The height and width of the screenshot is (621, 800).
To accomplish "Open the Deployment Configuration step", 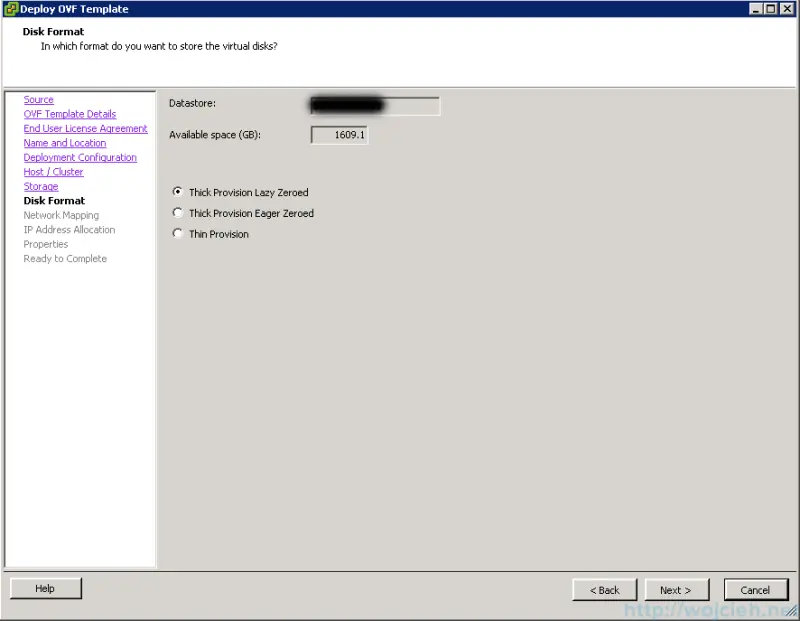I will (80, 157).
